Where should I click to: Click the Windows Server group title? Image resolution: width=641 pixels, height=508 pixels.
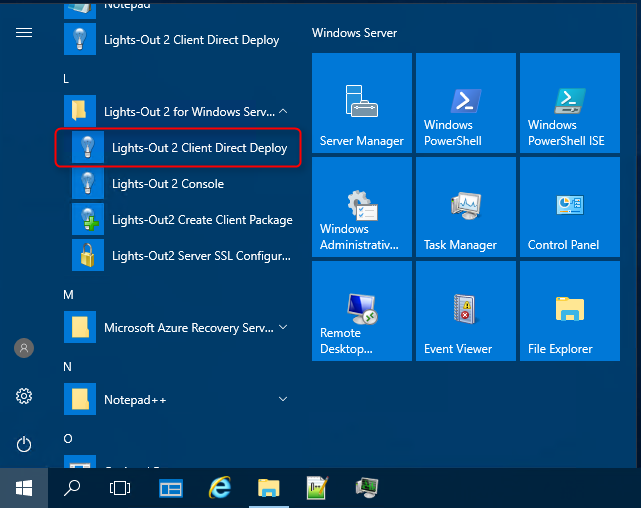point(354,33)
